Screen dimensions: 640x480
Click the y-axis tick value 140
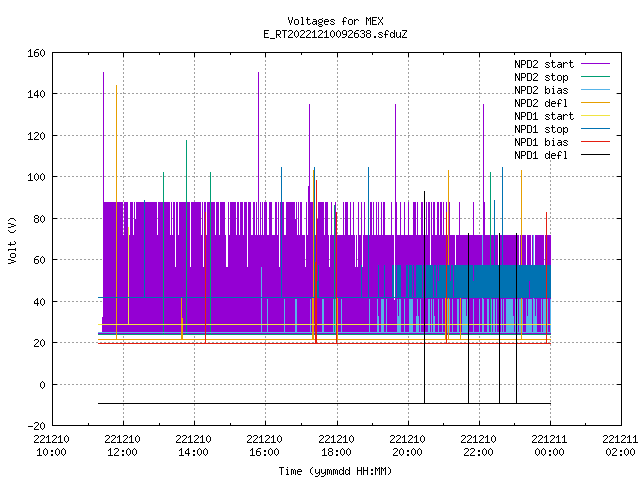36,94
